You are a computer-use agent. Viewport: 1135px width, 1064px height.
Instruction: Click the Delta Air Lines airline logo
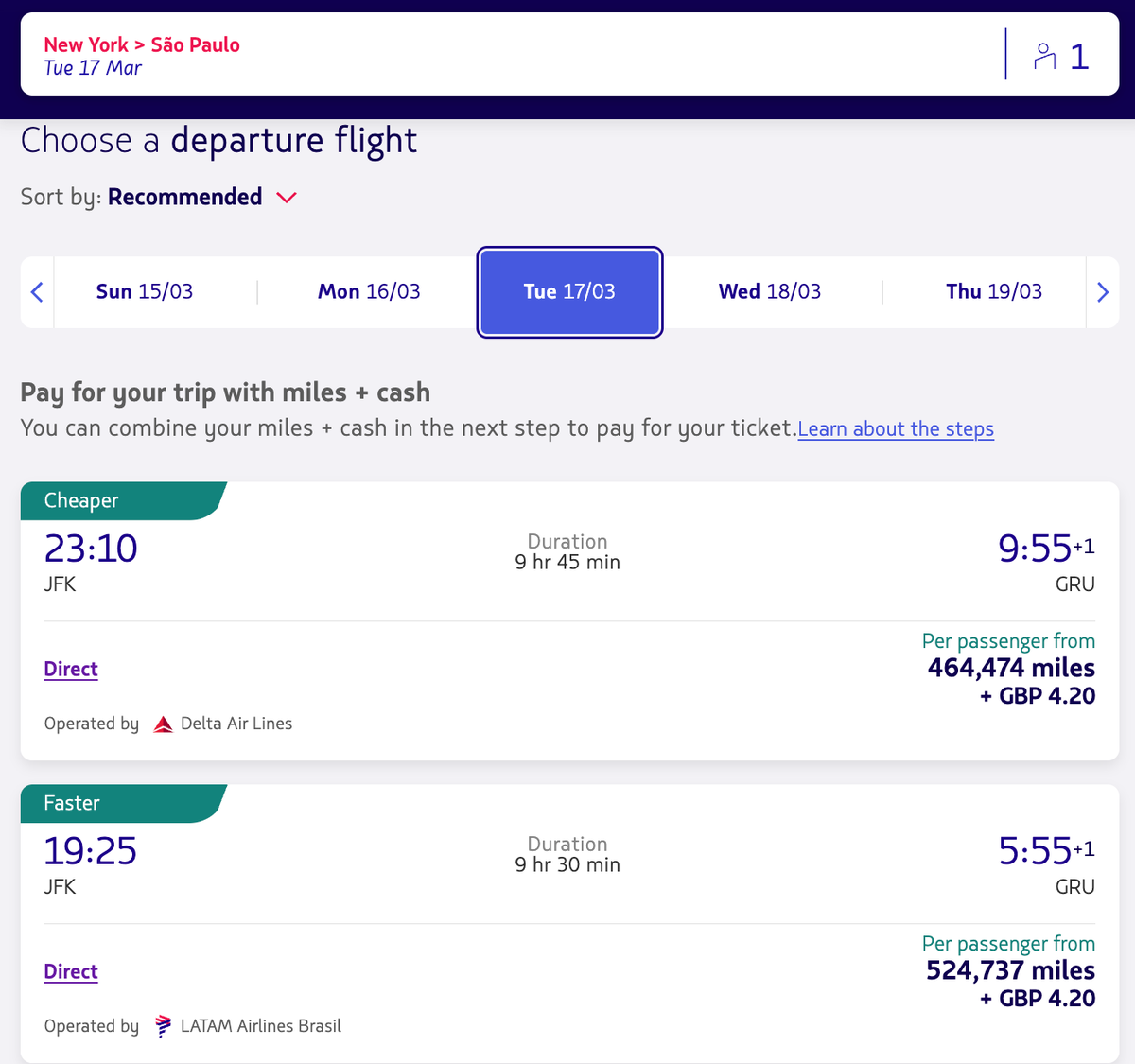pyautogui.click(x=163, y=723)
